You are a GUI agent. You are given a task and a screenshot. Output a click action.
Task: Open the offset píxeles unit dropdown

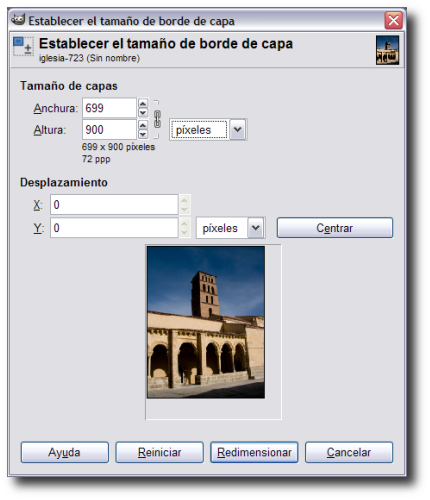[x=231, y=228]
